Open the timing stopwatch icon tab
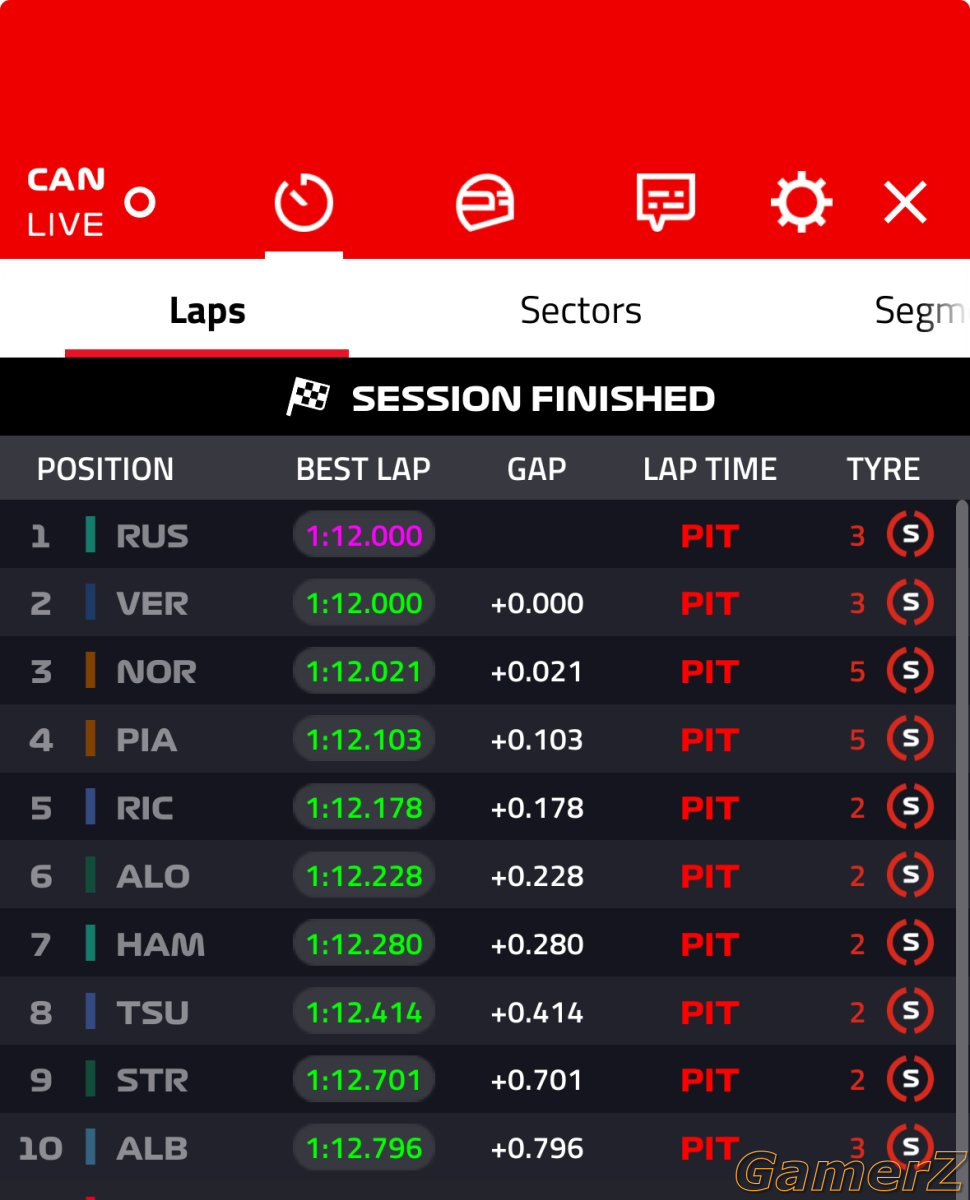The image size is (970, 1200). coord(303,203)
